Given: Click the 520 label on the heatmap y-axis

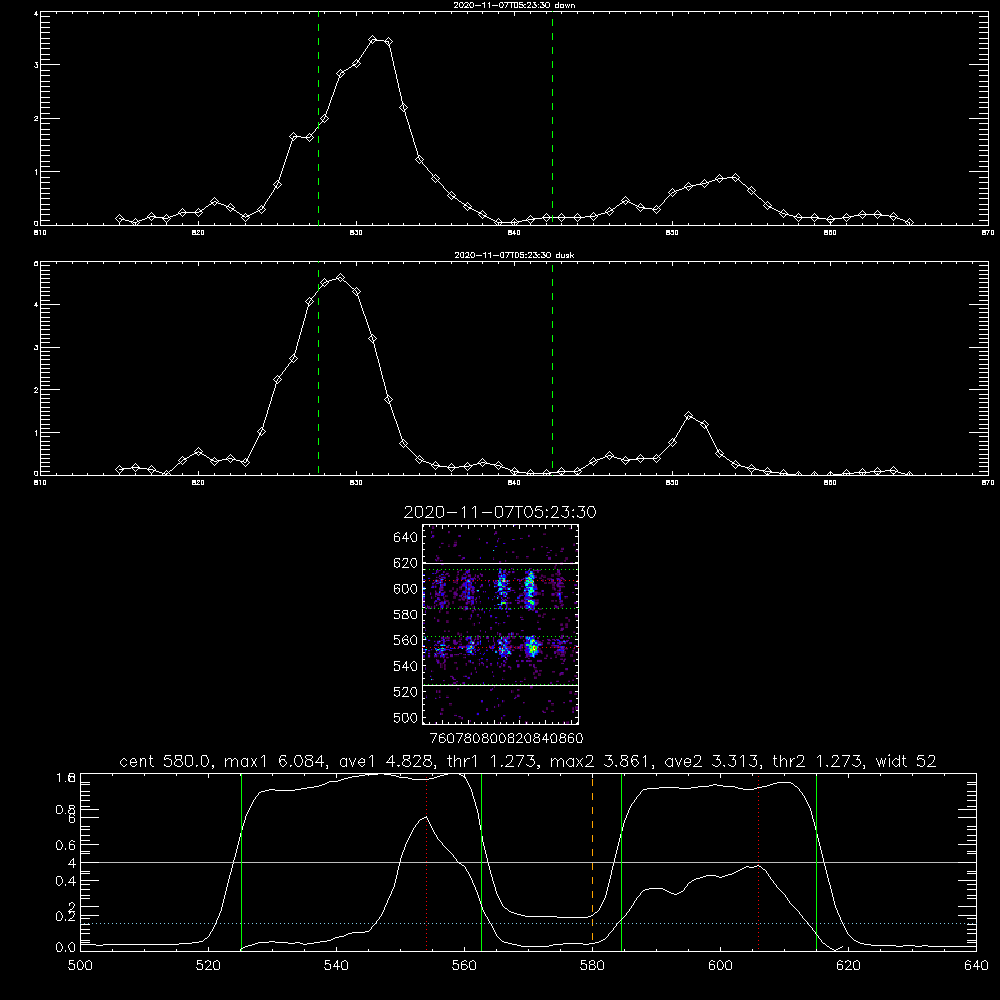Looking at the screenshot, I should tap(405, 692).
